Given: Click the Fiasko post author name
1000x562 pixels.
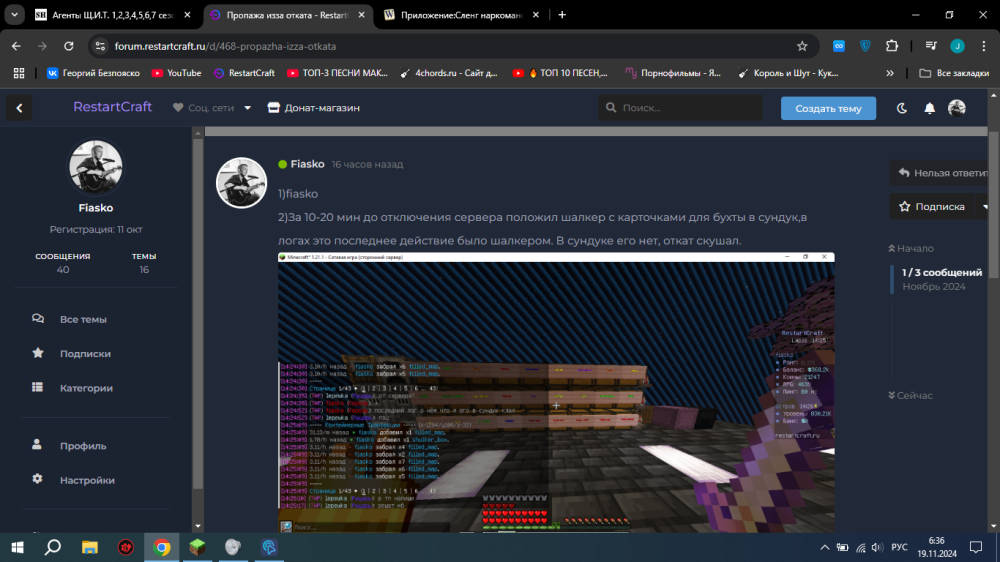Looking at the screenshot, I should point(307,164).
